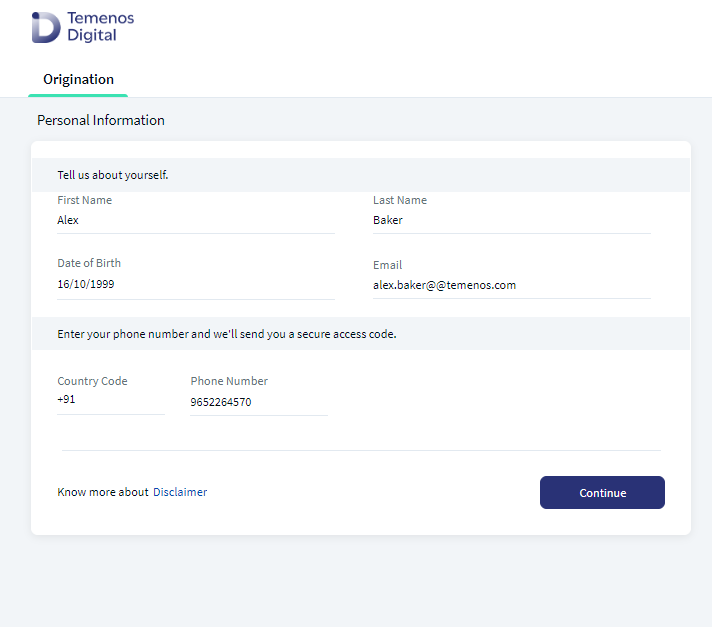Click the Last Name label
712x627 pixels.
tap(400, 200)
